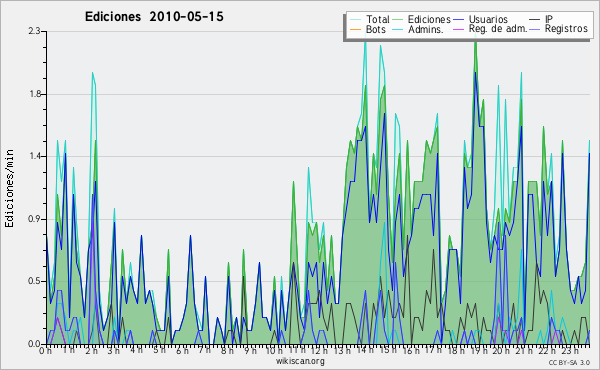Click the "Registros" legend entry
This screenshot has width=600, height=370.
point(566,29)
